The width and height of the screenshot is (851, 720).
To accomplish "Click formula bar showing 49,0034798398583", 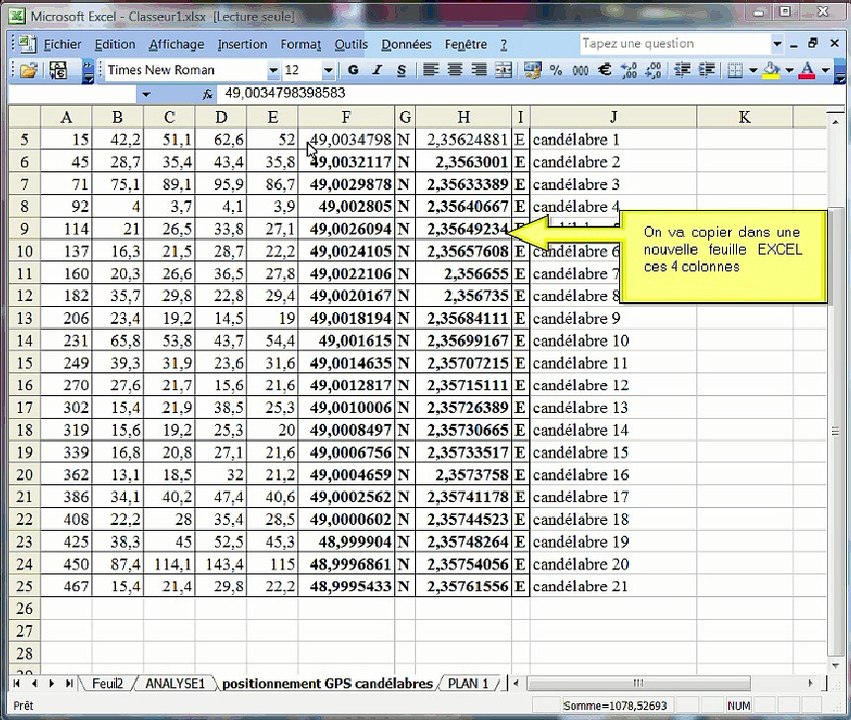I will coord(532,93).
